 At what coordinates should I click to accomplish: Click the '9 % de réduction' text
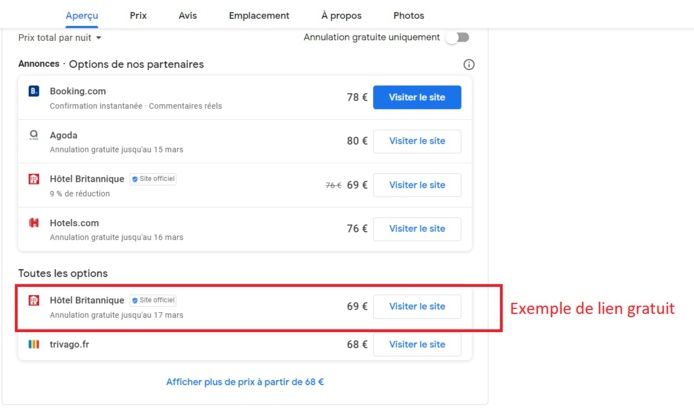coord(80,194)
